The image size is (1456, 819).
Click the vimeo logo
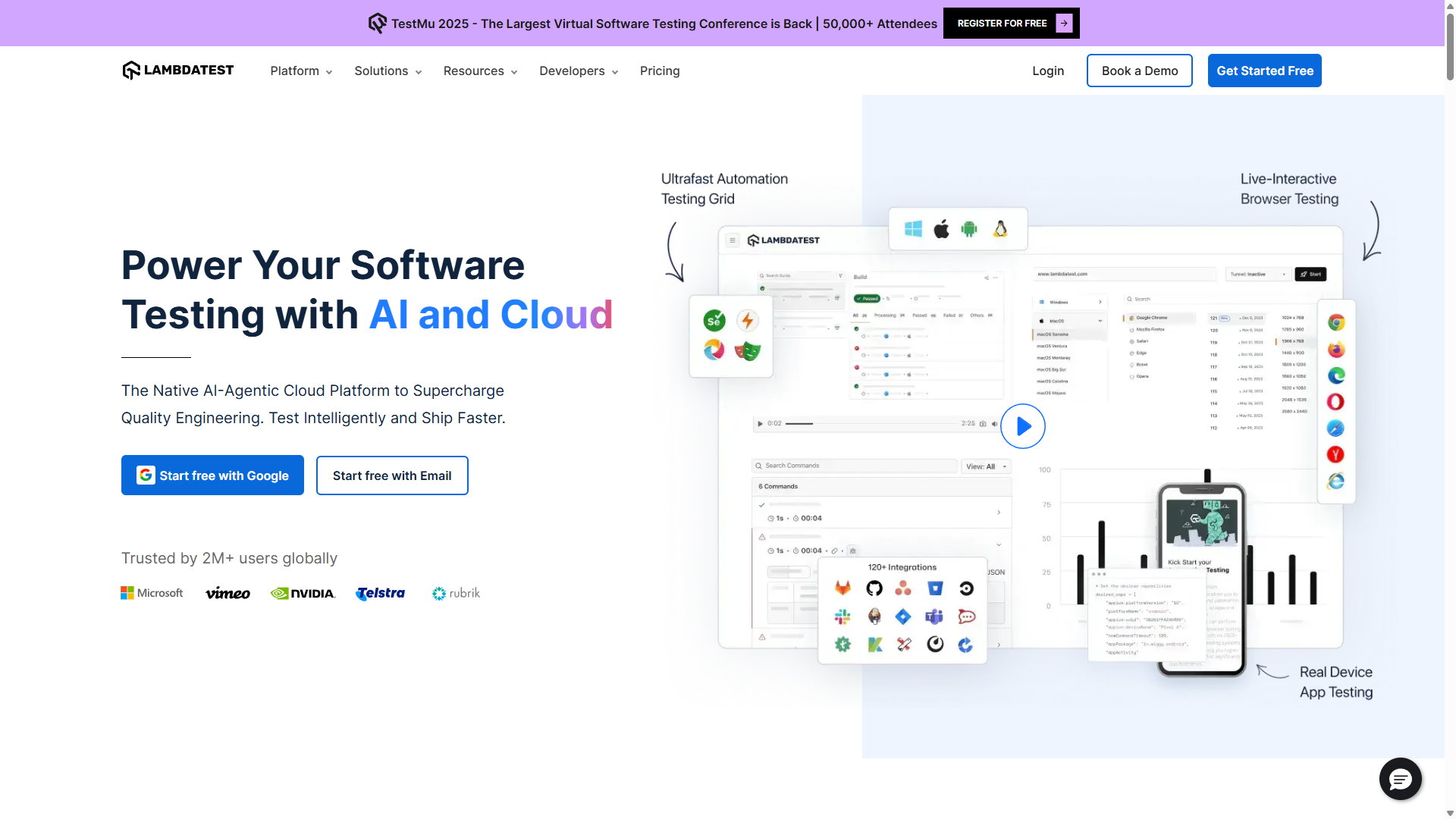pyautogui.click(x=227, y=593)
